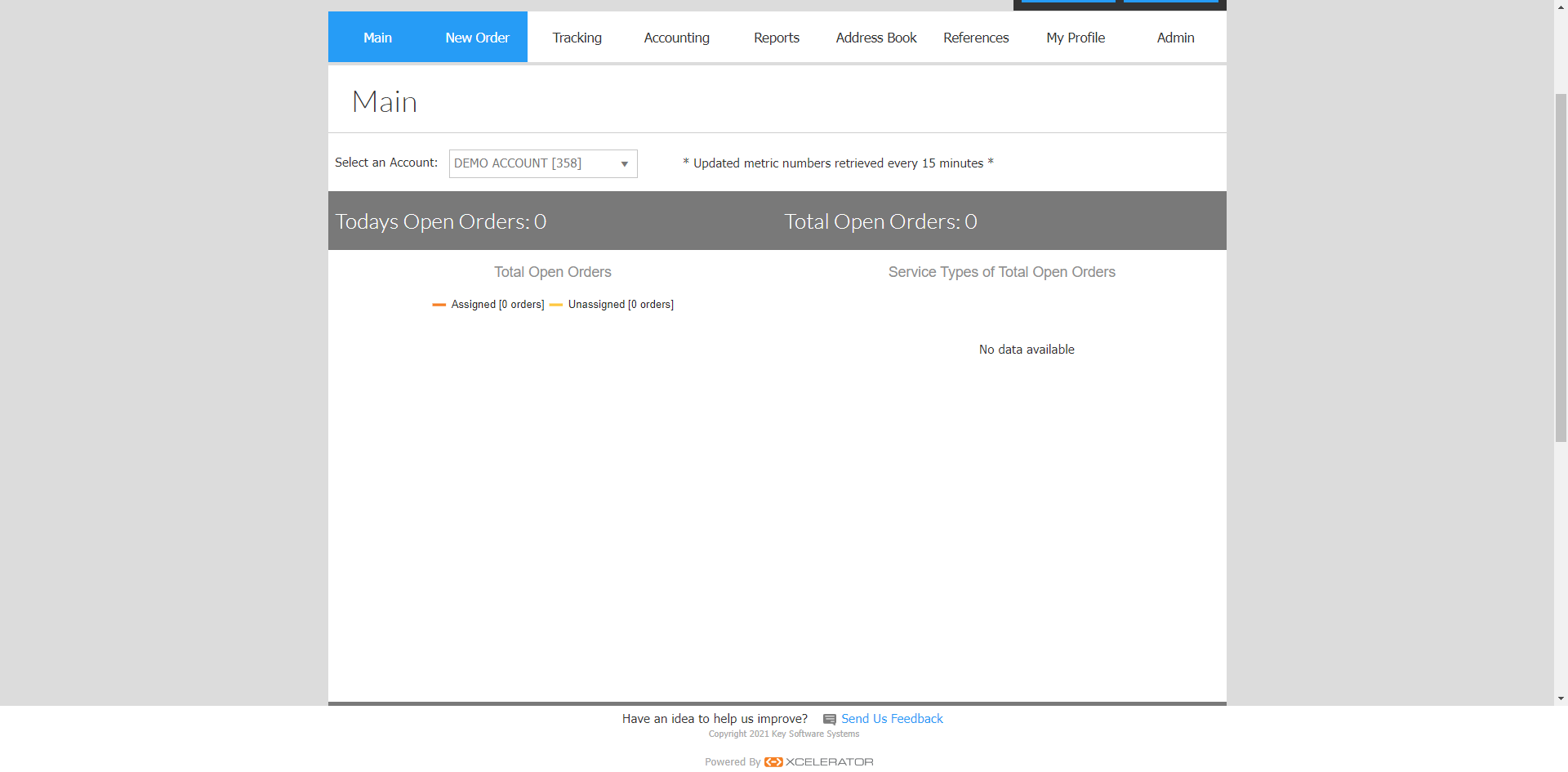Toggle the Assigned orders legend item
This screenshot has width=1568, height=772.
coord(488,304)
